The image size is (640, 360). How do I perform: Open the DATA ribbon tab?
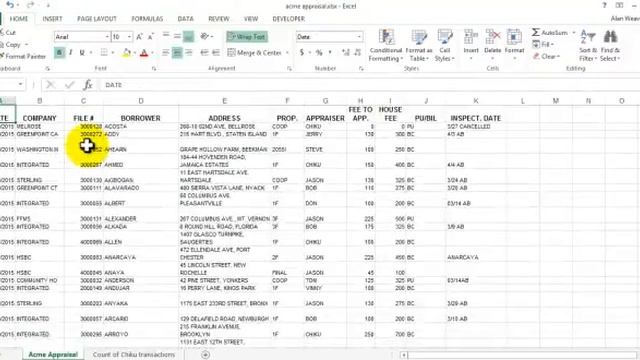[x=185, y=19]
